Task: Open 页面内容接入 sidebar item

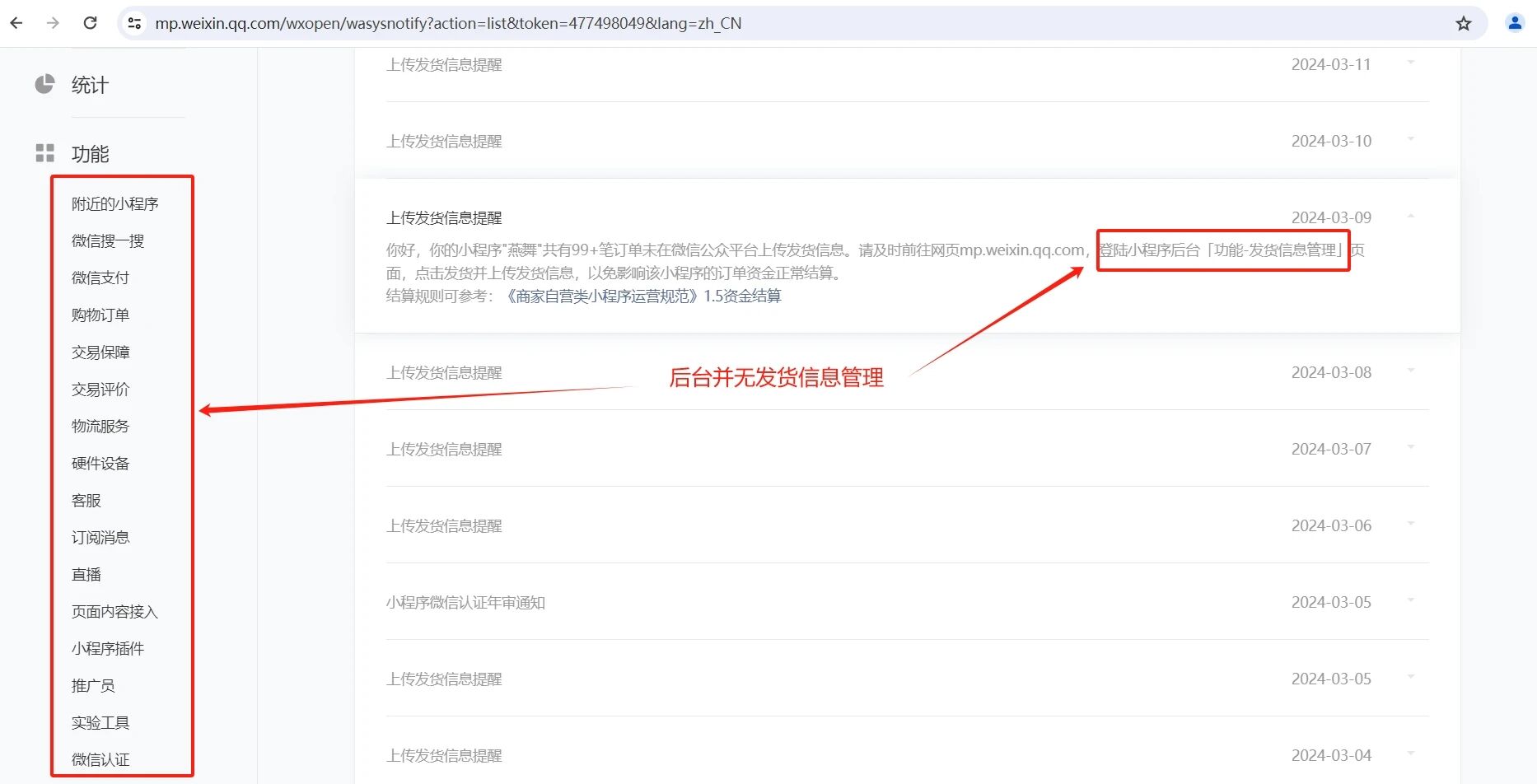Action: pyautogui.click(x=114, y=611)
